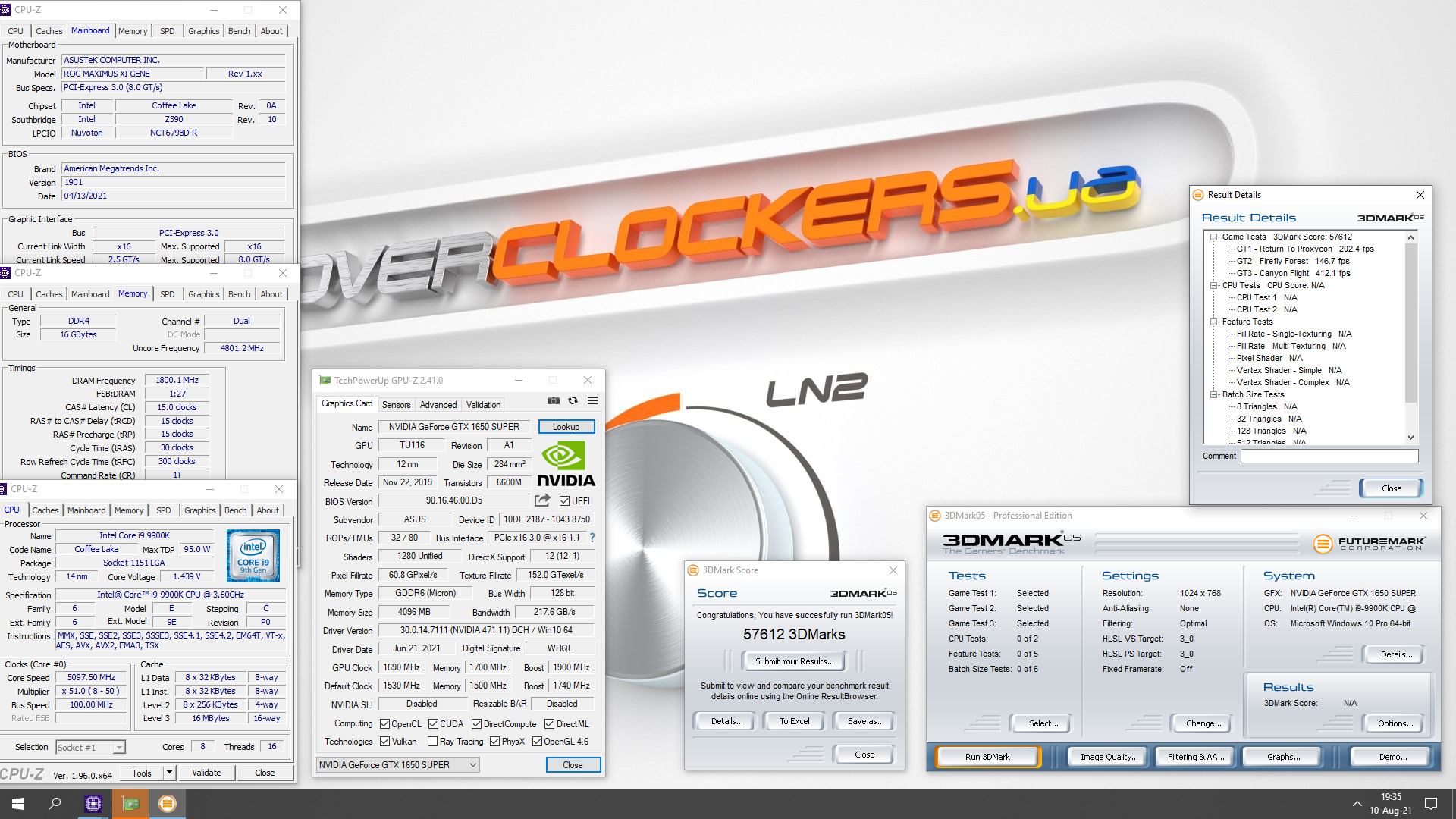Switch to Advanced tab in GPU-Z
The width and height of the screenshot is (1456, 819).
pos(438,405)
